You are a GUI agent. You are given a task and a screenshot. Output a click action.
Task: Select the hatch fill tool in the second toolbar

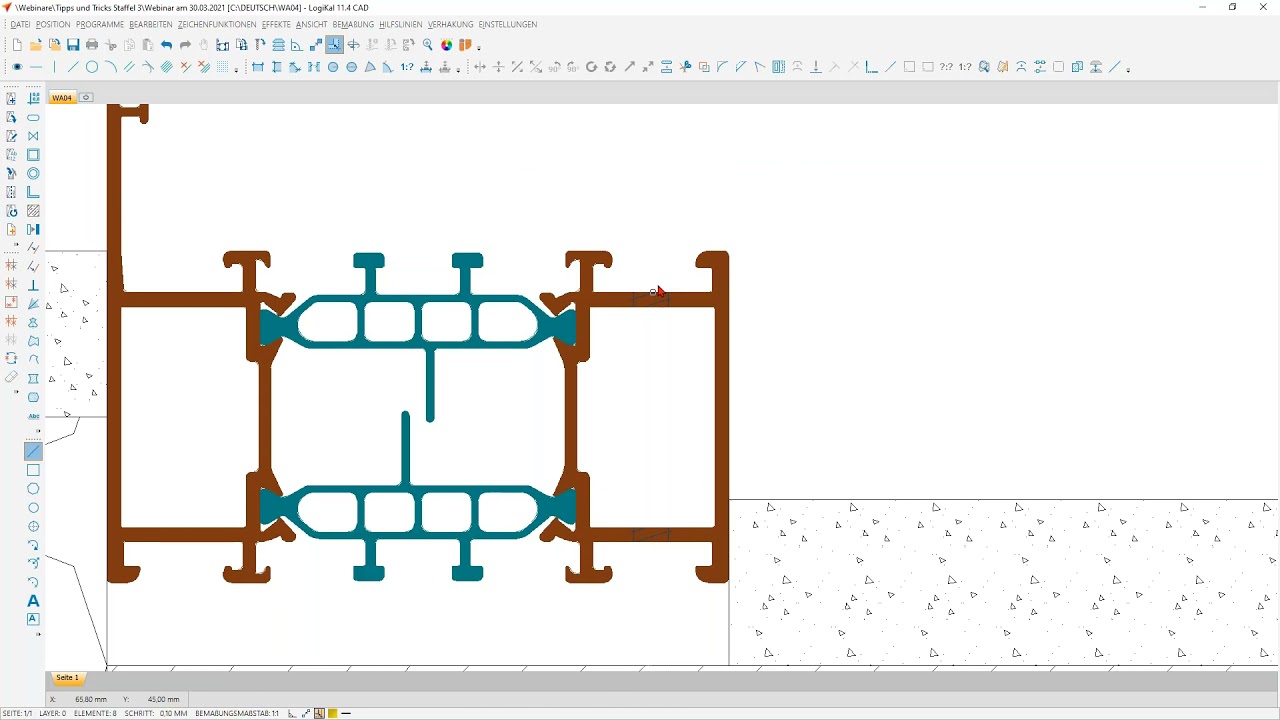point(167,67)
